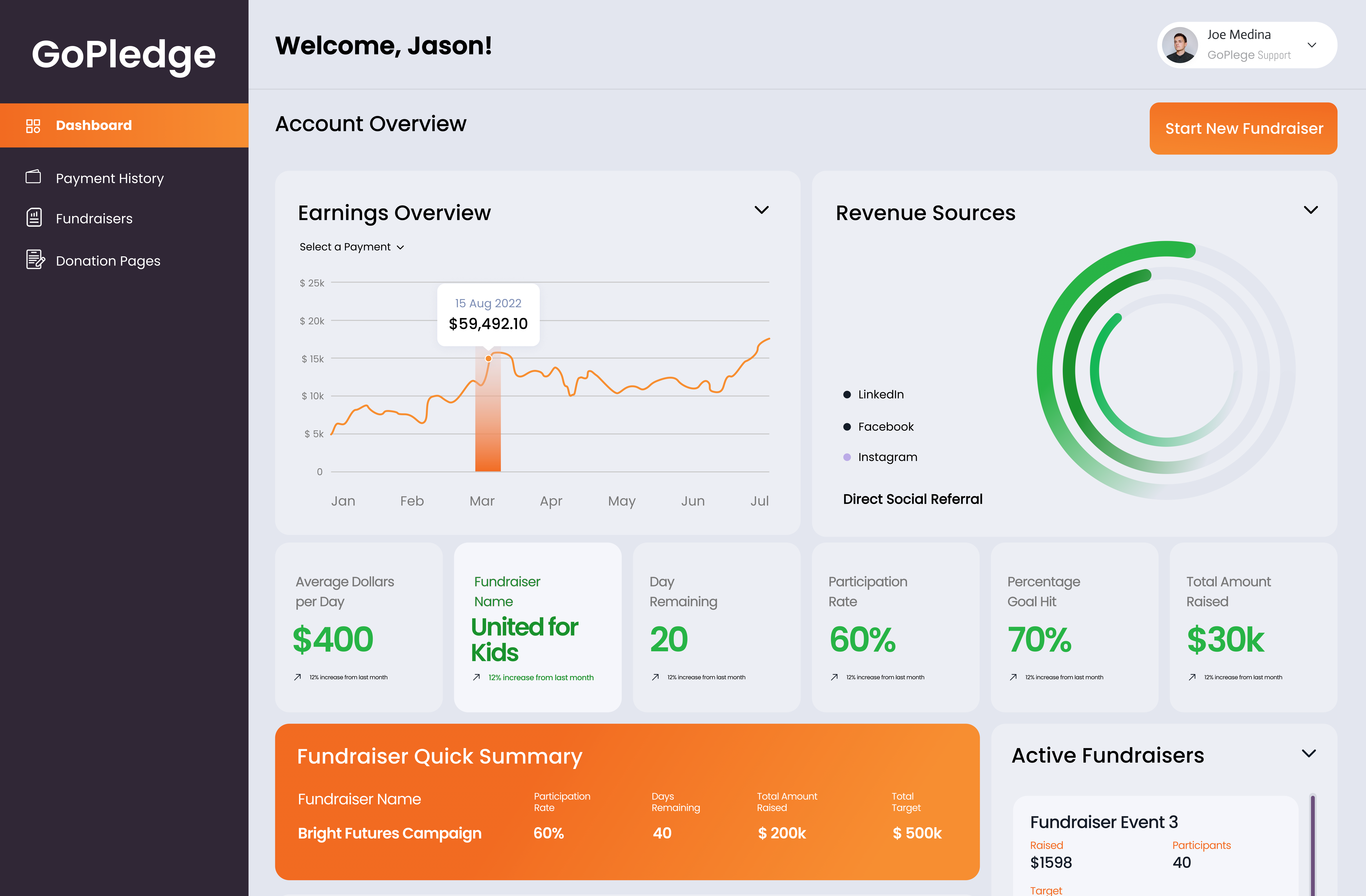Click the 40 days remaining value
Image resolution: width=1366 pixels, height=896 pixels.
pos(662,833)
